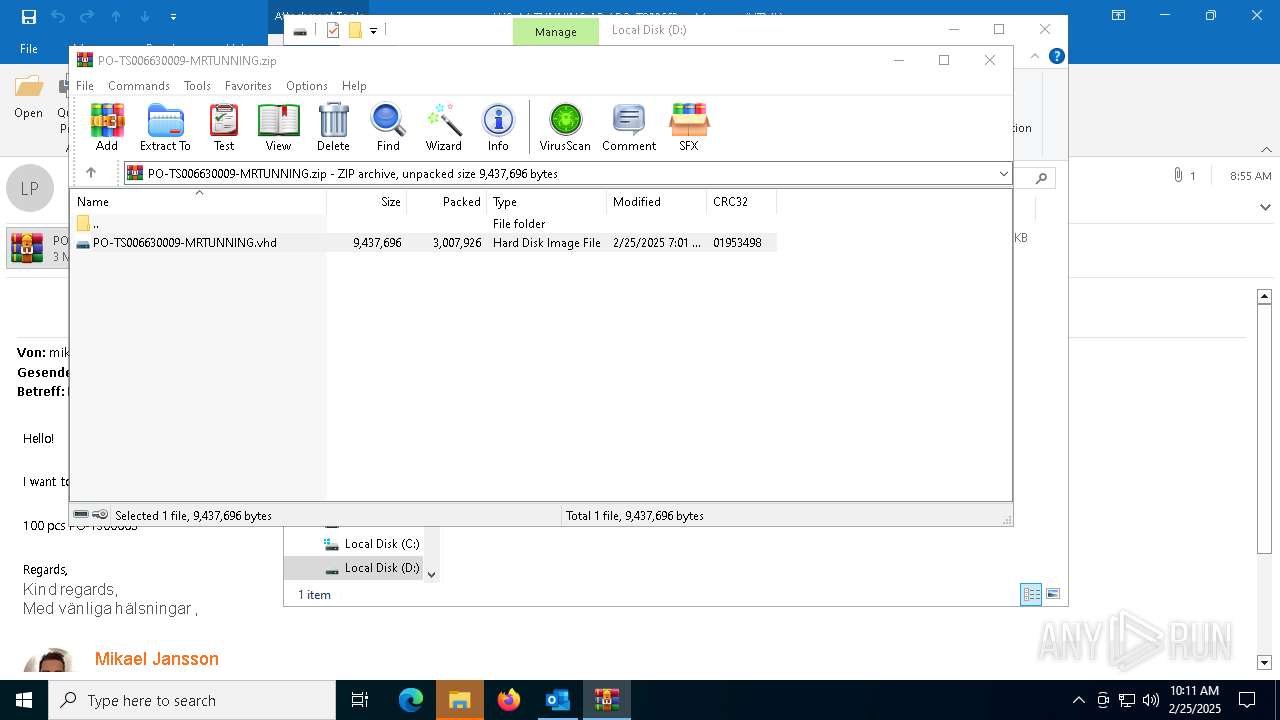1280x720 pixels.
Task: Go up one folder level arrow
Action: point(91,173)
